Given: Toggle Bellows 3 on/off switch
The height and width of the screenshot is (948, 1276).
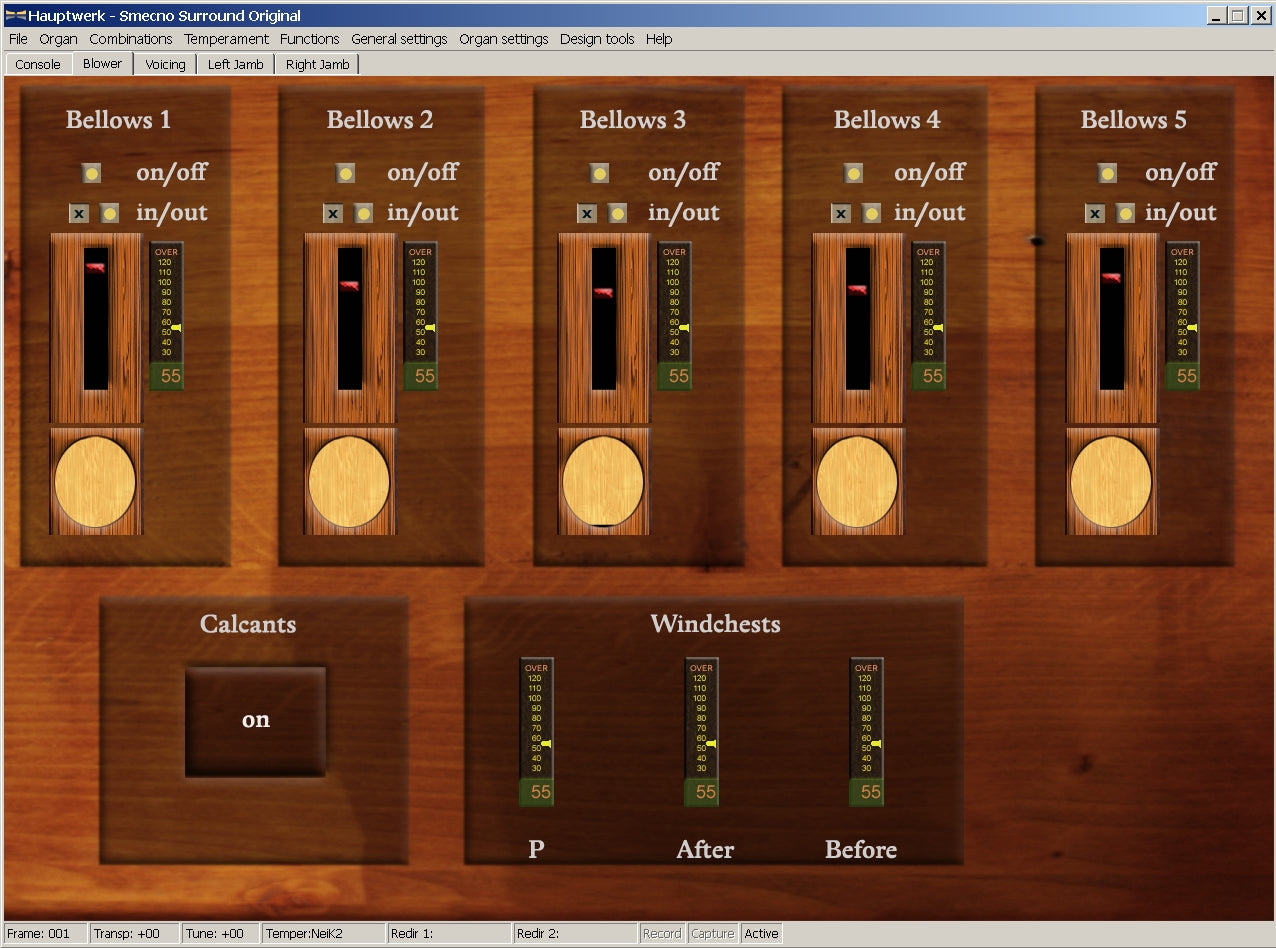Looking at the screenshot, I should tap(599, 173).
